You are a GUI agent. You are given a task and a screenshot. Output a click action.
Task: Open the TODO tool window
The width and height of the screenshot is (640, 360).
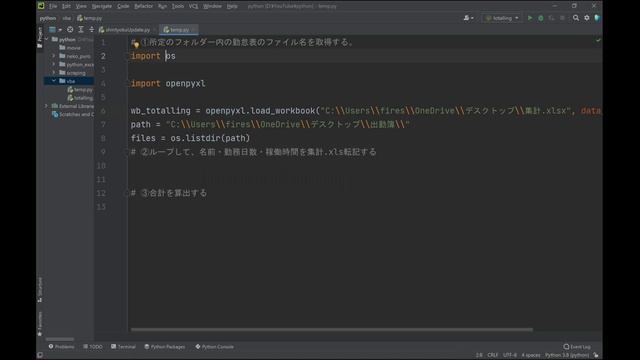click(x=93, y=347)
